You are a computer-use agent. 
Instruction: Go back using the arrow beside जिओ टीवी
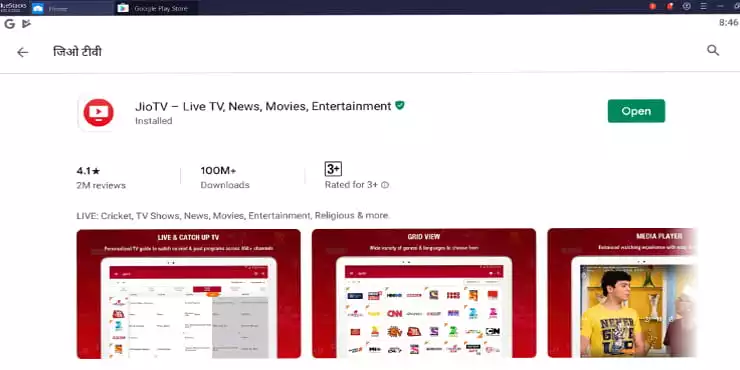coord(22,52)
